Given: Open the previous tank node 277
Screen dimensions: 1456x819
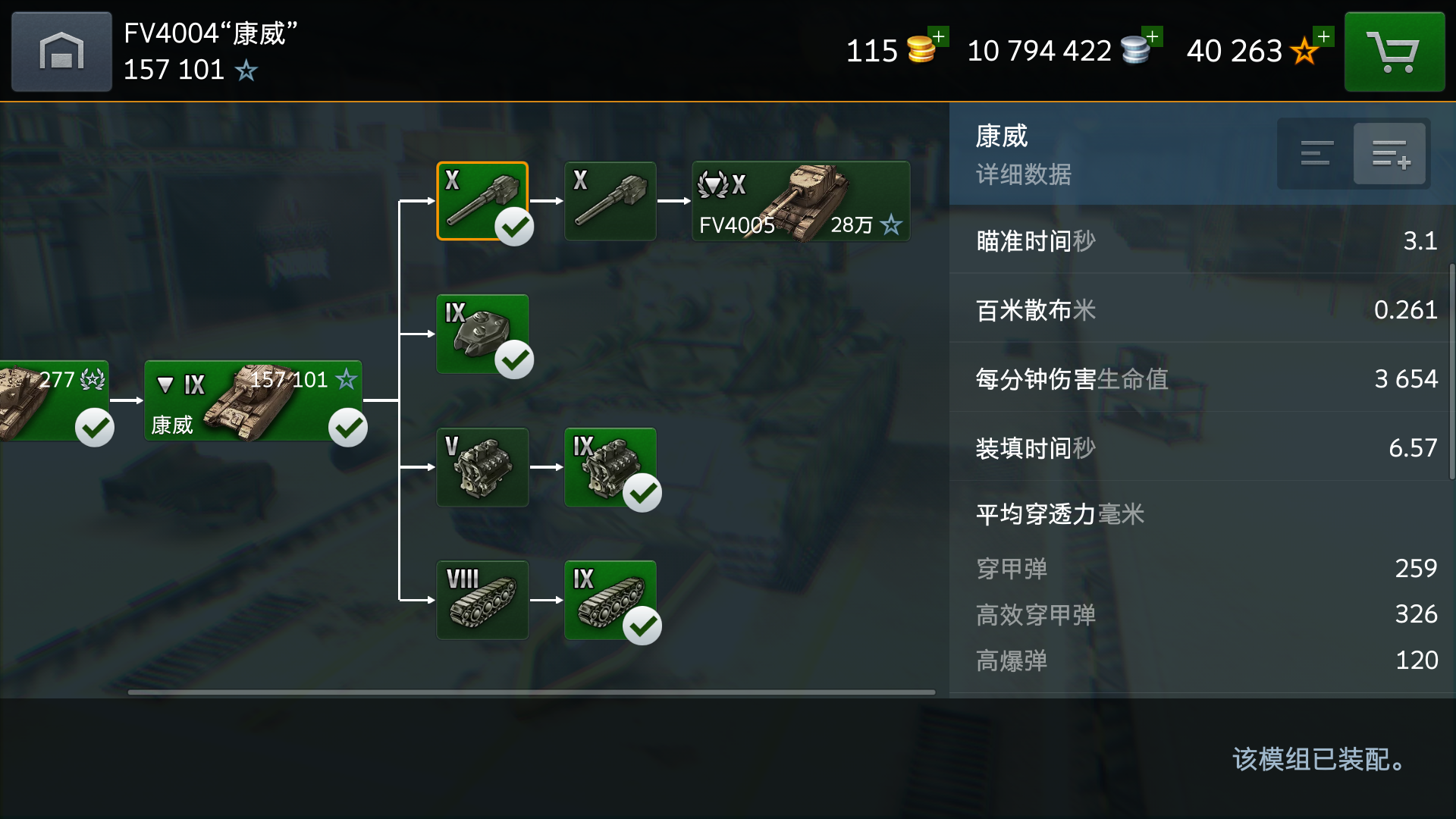Looking at the screenshot, I should 54,400.
